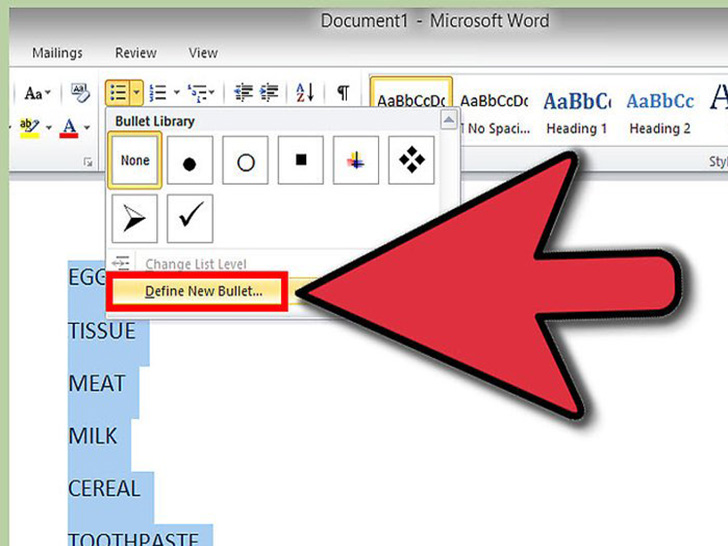Open the Review tab
Viewport: 728px width, 546px height.
(x=136, y=53)
